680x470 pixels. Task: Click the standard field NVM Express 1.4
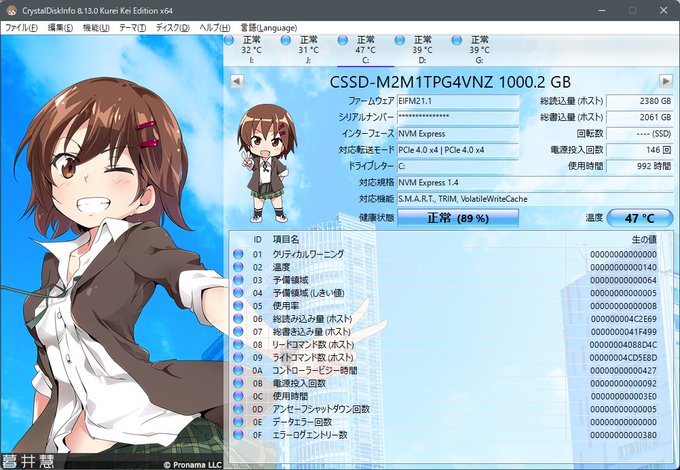535,183
